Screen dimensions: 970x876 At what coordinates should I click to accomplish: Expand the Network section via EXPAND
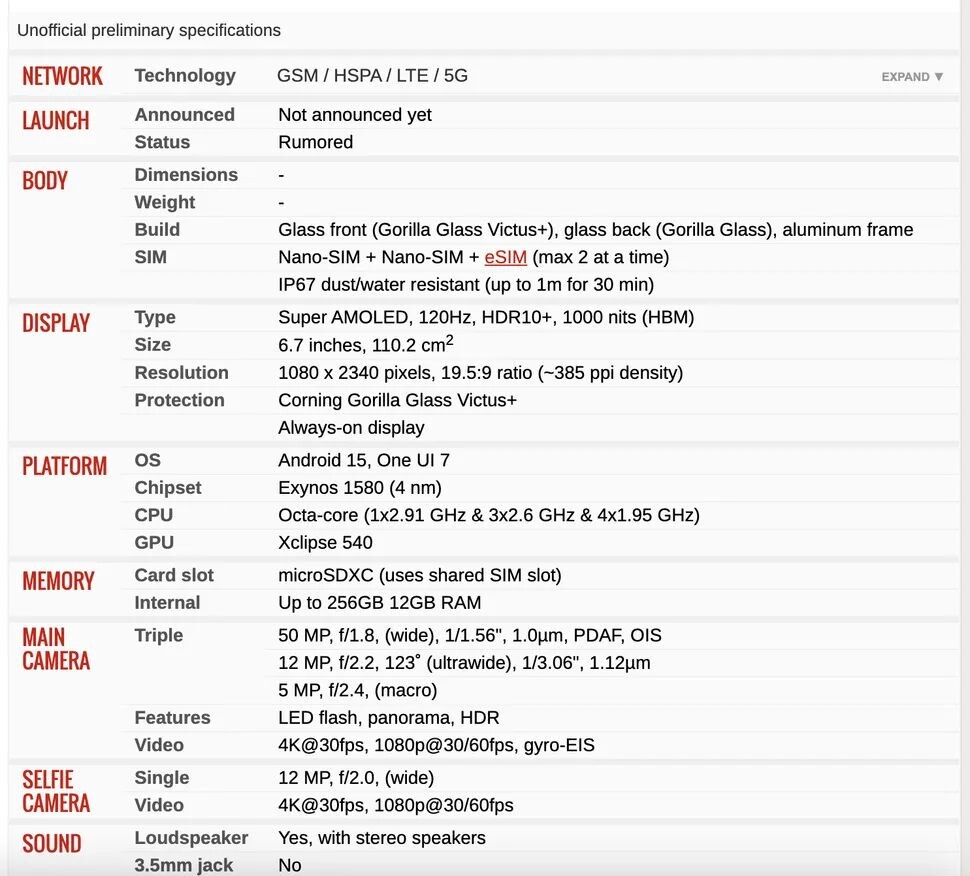coord(912,77)
